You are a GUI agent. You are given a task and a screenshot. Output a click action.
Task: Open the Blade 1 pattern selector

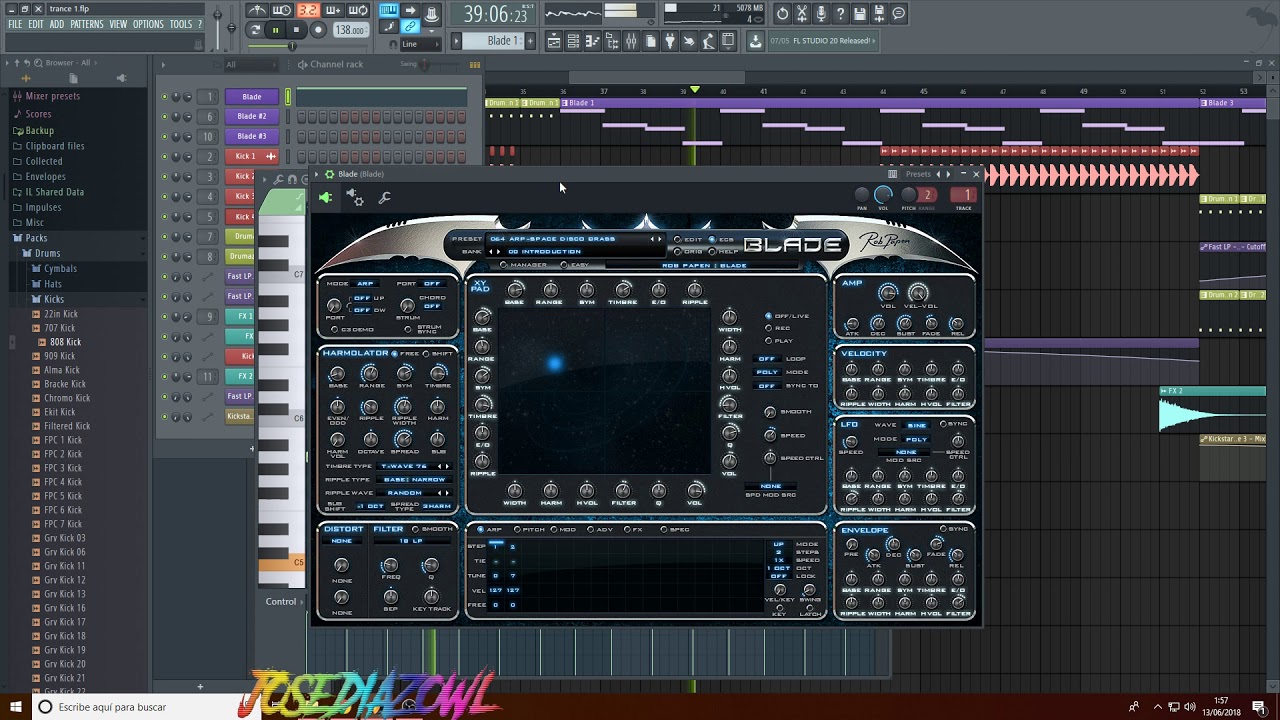[492, 41]
